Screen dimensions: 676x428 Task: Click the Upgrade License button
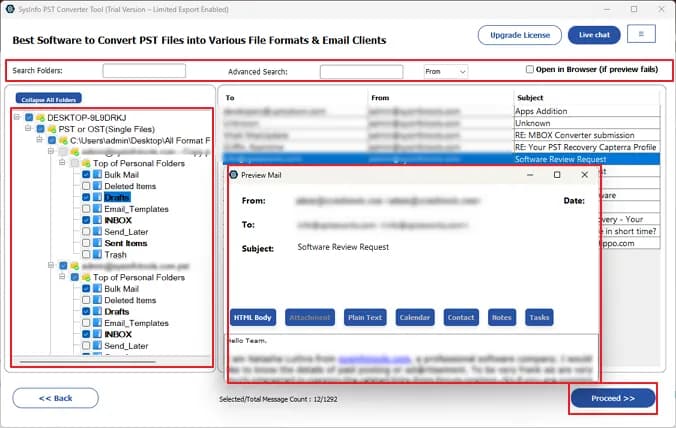click(x=520, y=35)
